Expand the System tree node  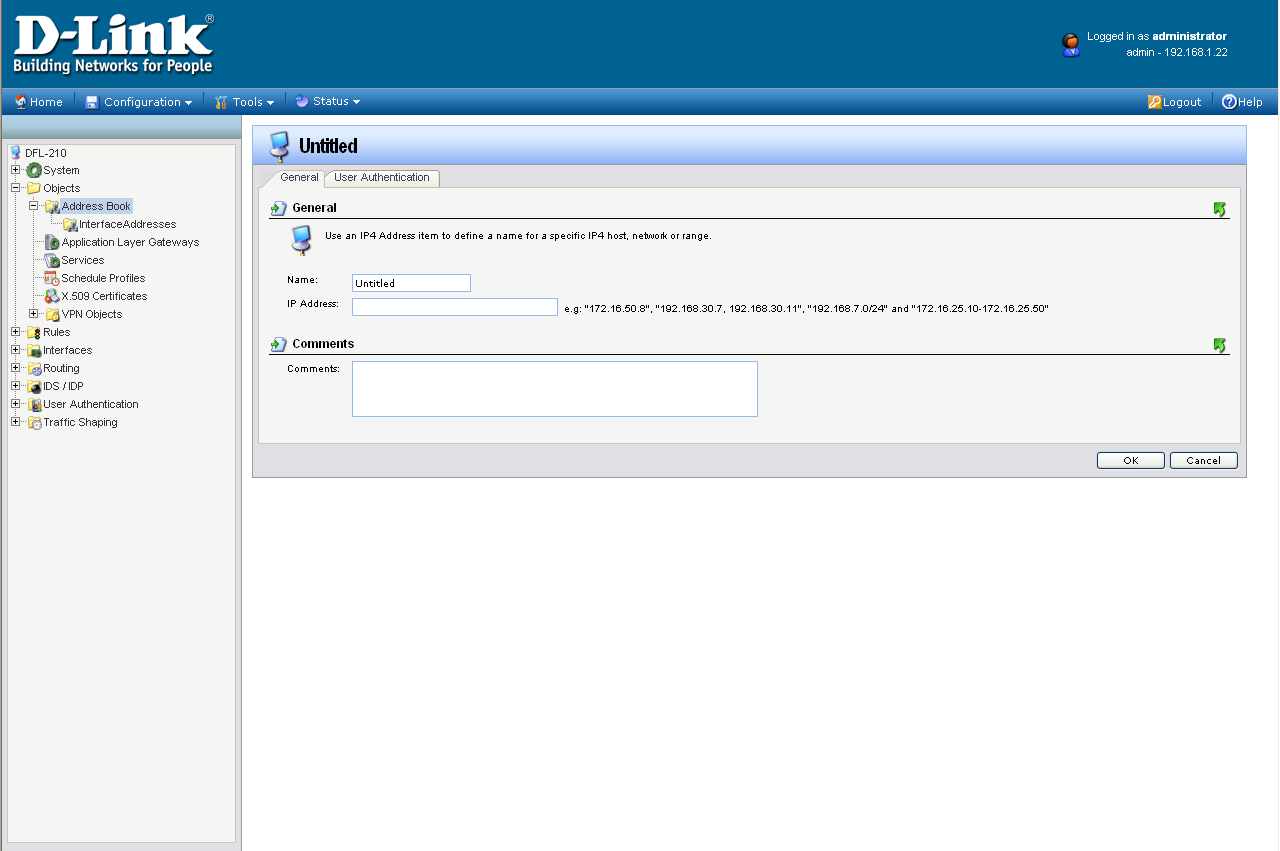coord(16,170)
